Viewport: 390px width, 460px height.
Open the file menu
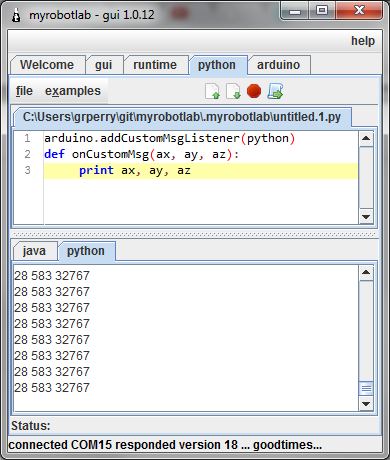(x=24, y=91)
